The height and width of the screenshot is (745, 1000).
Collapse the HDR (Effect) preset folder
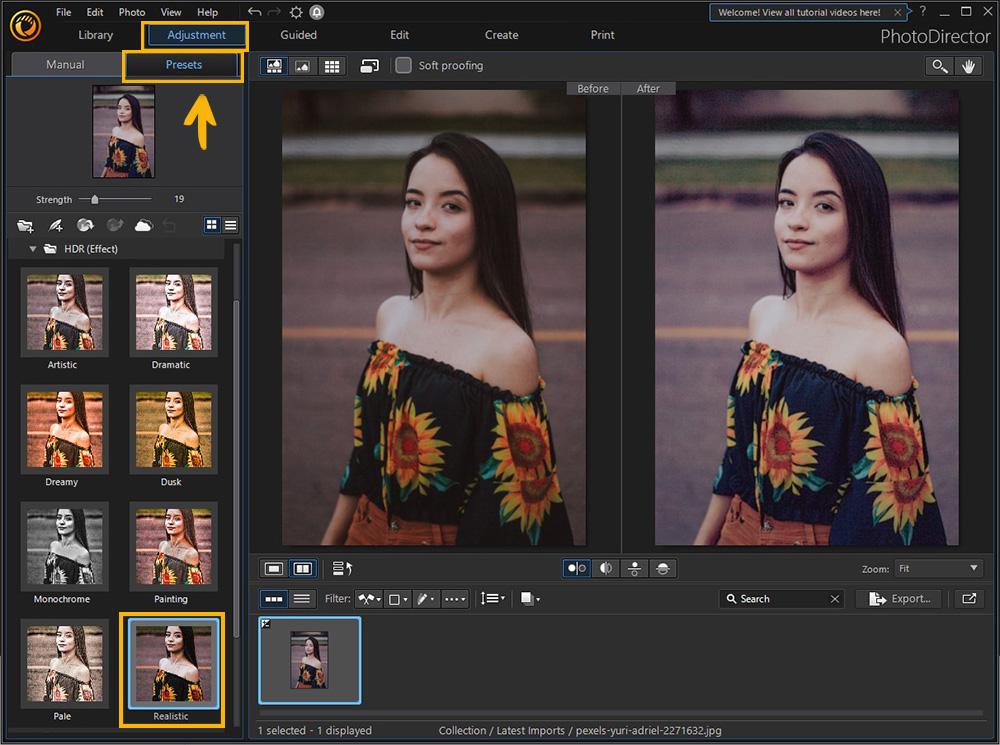point(33,248)
